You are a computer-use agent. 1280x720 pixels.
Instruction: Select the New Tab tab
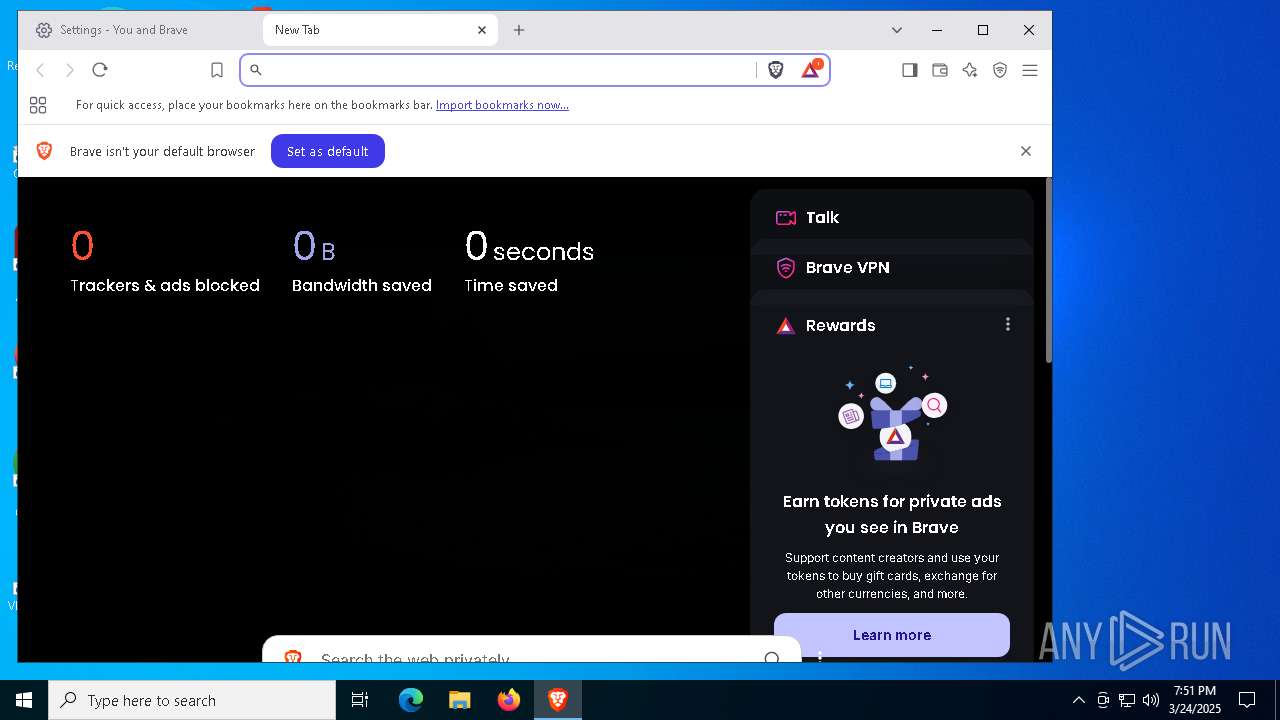(380, 30)
